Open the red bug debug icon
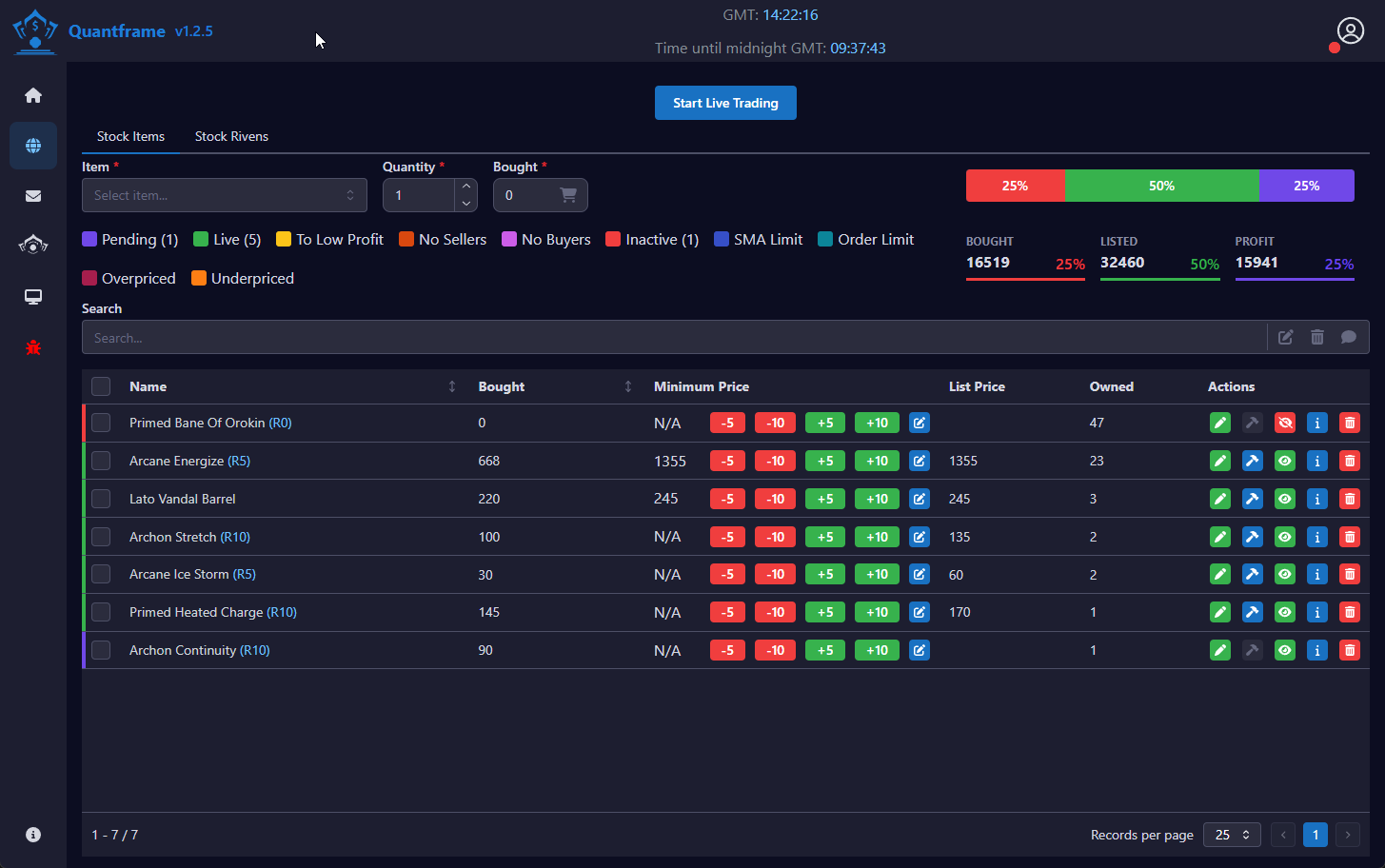This screenshot has width=1385, height=868. (33, 347)
